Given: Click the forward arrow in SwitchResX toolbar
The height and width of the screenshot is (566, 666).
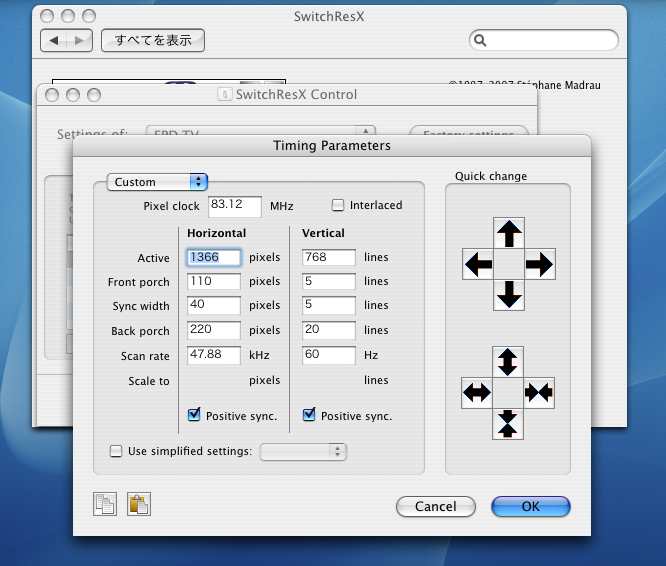Looking at the screenshot, I should coord(79,40).
